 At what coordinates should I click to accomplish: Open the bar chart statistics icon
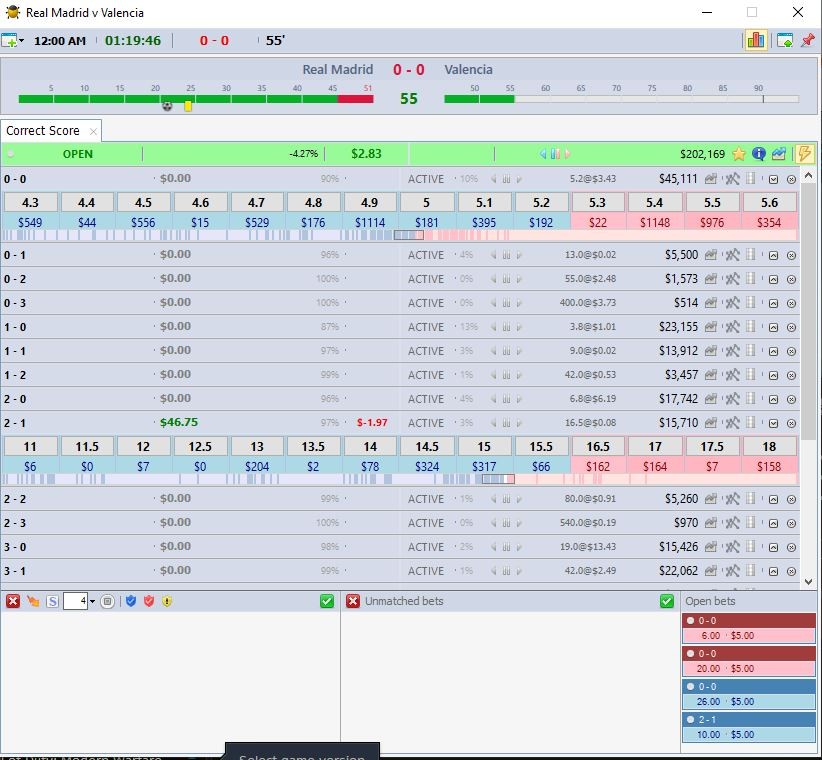[755, 40]
